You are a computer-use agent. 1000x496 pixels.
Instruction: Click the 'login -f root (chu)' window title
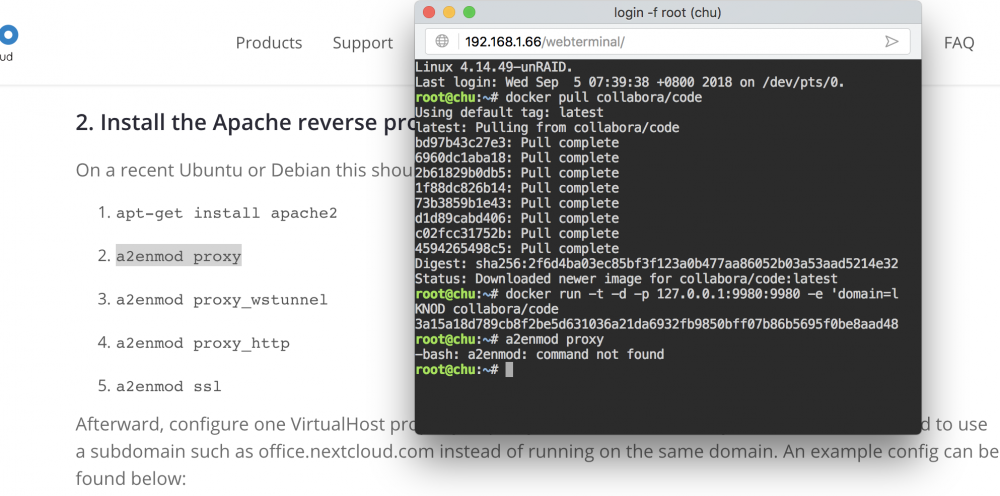[667, 12]
